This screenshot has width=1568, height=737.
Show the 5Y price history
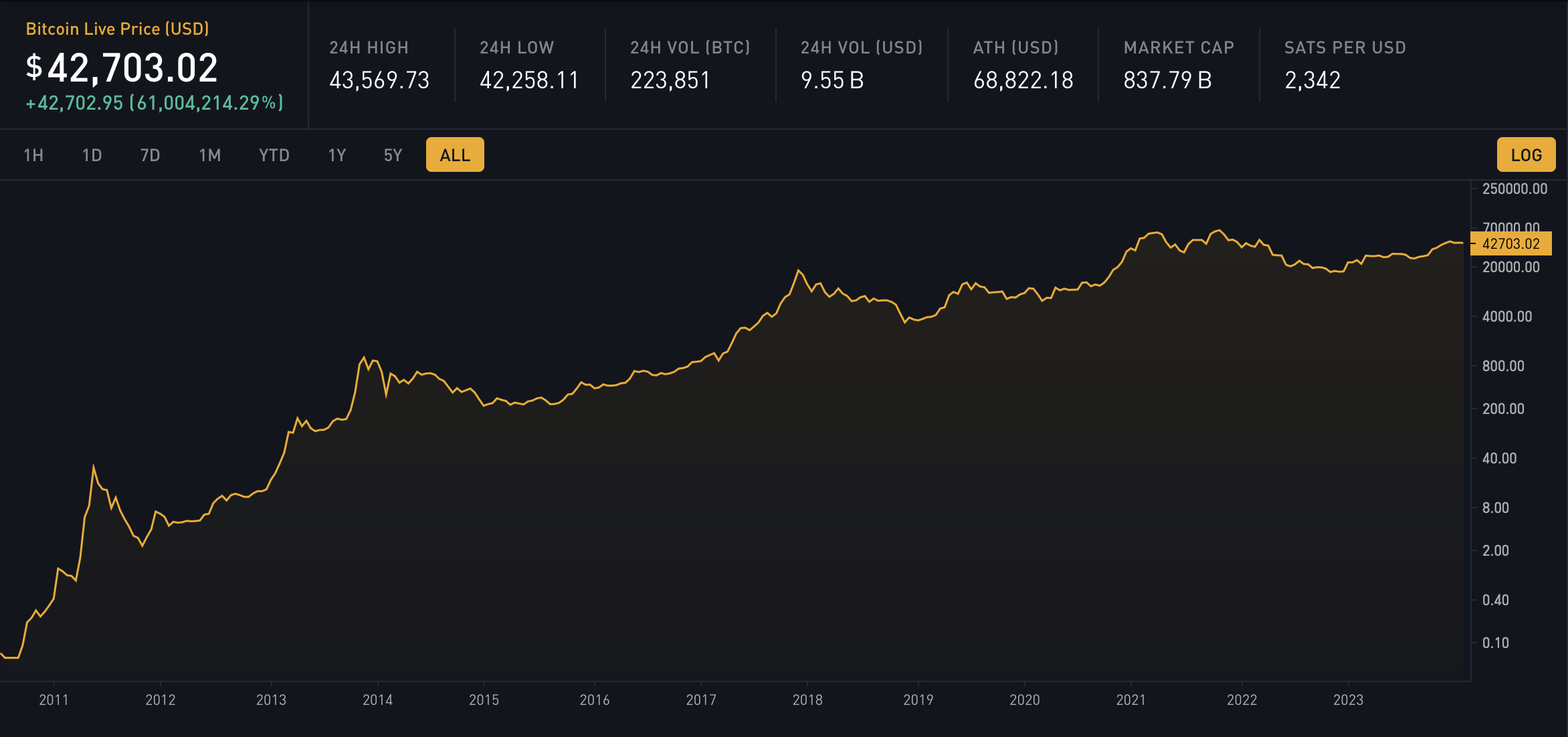[393, 155]
